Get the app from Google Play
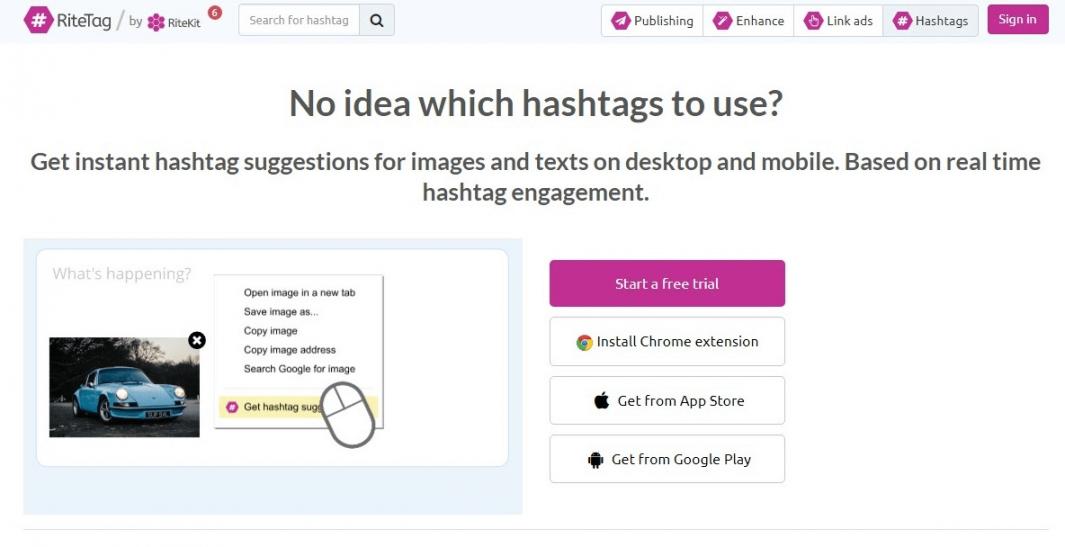 (667, 459)
